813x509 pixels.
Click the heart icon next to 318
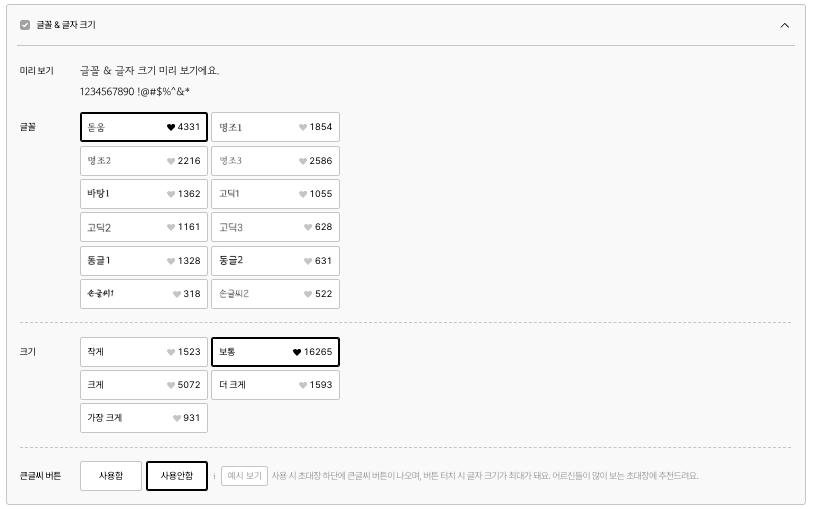coord(177,294)
